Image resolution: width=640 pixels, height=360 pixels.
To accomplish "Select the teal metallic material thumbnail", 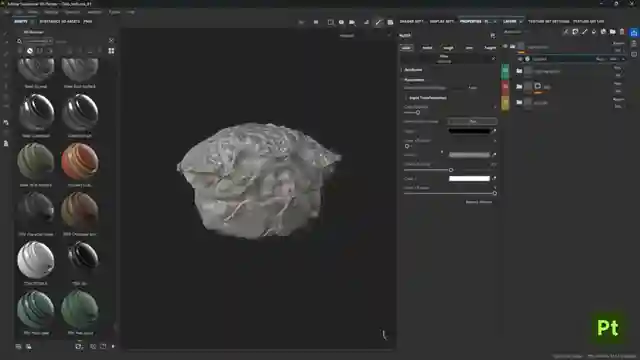I will click(36, 309).
